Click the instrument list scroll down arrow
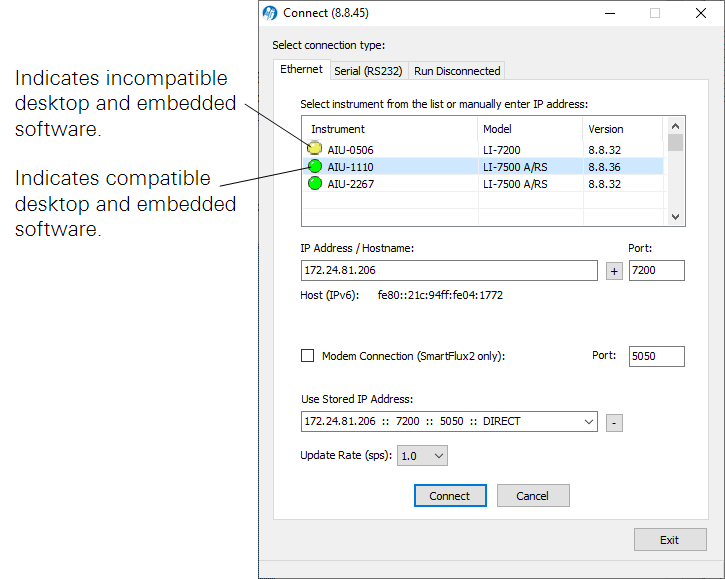The height and width of the screenshot is (579, 725). [675, 216]
